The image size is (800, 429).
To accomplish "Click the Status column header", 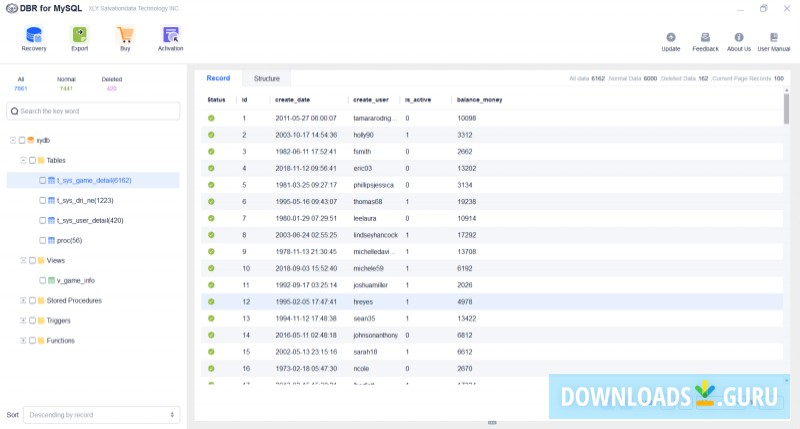I will pyautogui.click(x=216, y=100).
